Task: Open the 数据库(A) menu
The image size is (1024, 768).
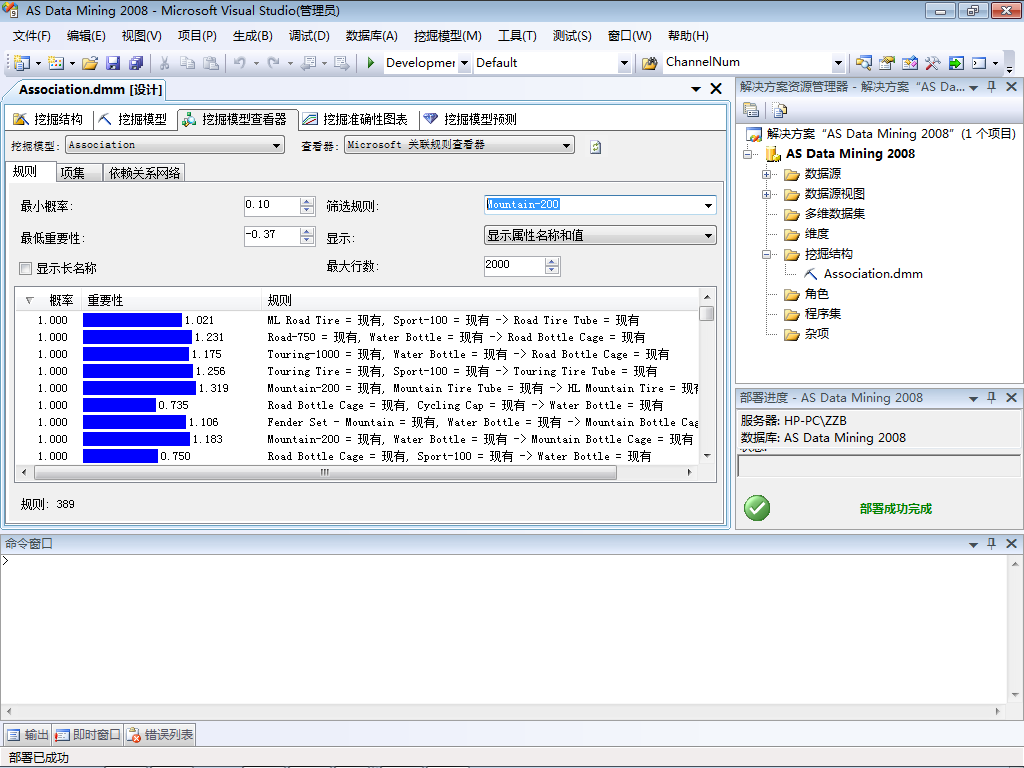Action: (x=372, y=36)
